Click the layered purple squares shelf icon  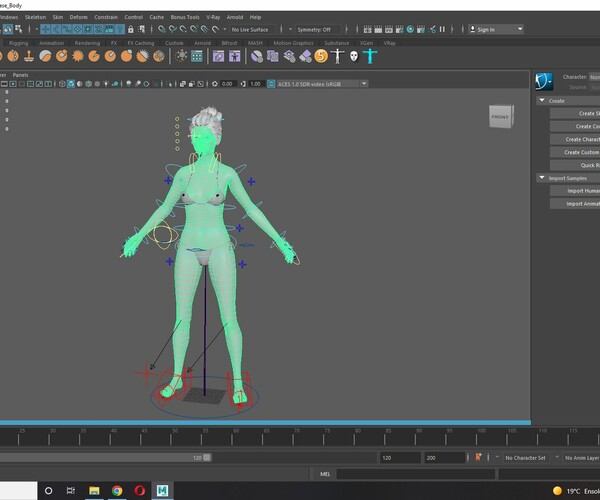pos(272,56)
